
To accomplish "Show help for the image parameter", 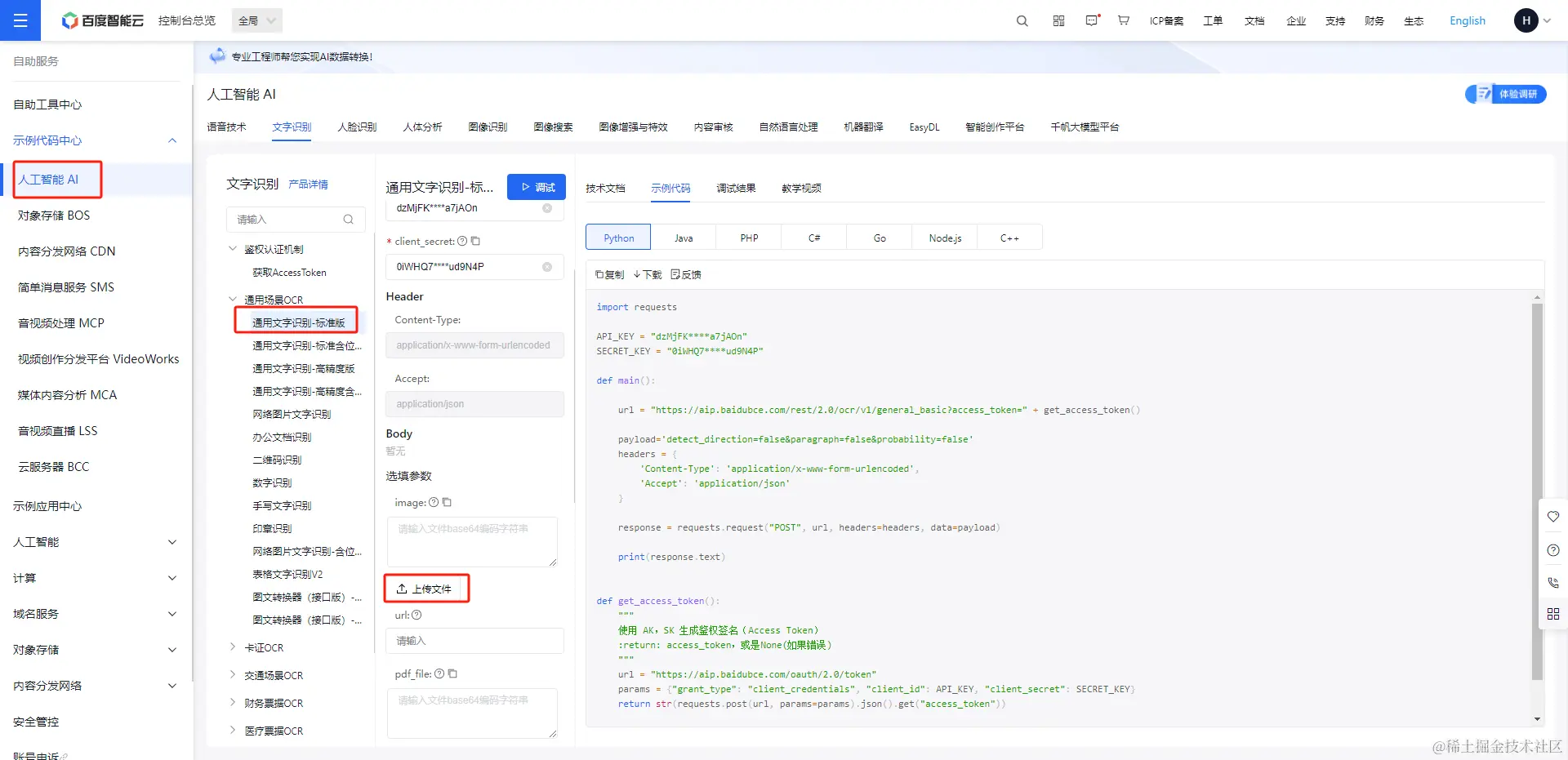I will pyautogui.click(x=434, y=502).
